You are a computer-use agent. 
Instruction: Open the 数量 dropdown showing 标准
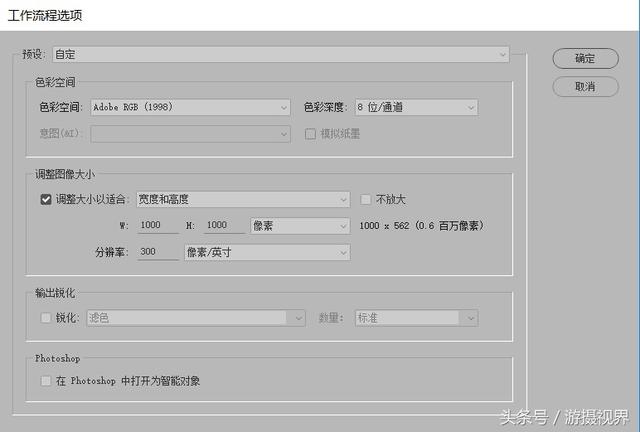tap(416, 318)
